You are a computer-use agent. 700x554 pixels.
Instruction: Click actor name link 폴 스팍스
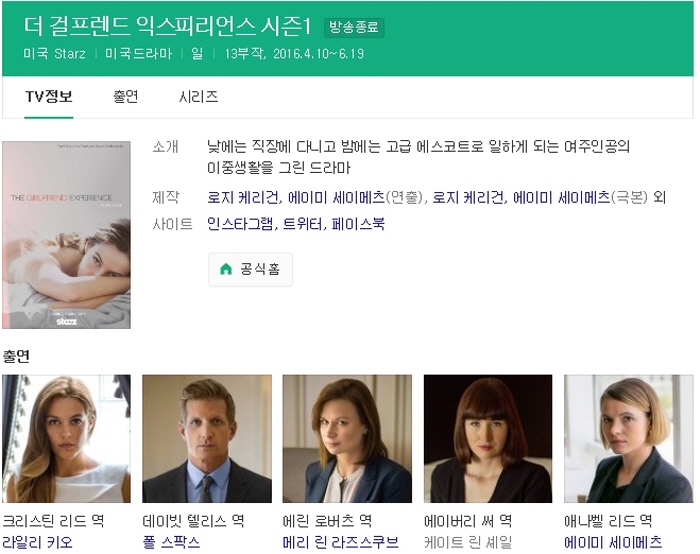(171, 542)
